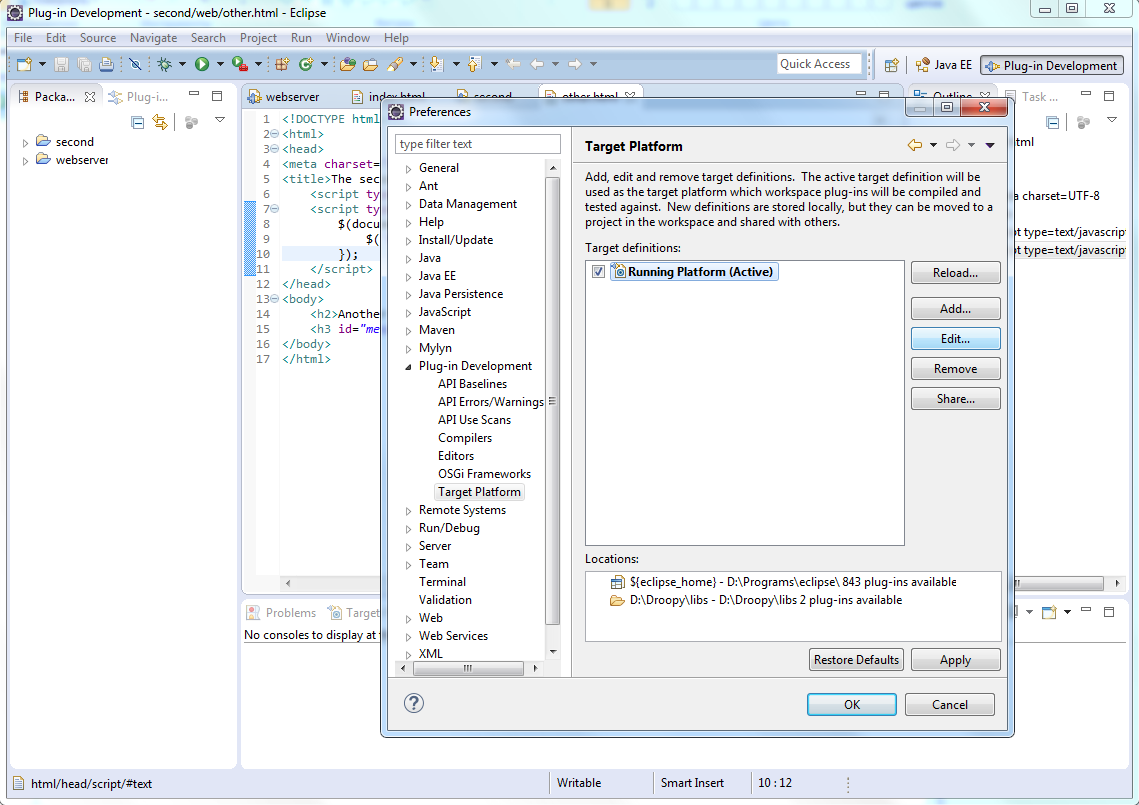Click the Edit... button
The height and width of the screenshot is (805, 1139).
(x=955, y=339)
